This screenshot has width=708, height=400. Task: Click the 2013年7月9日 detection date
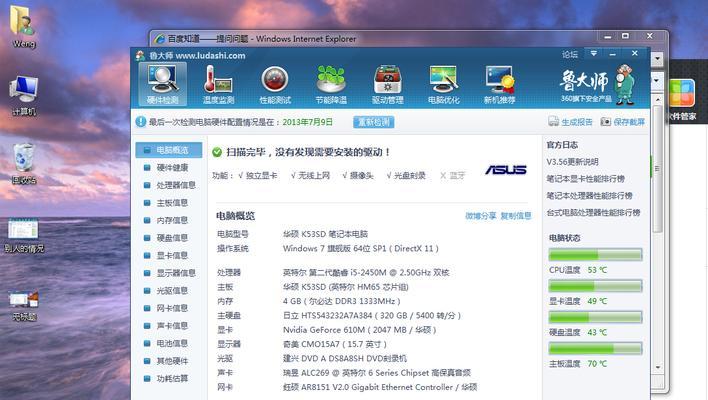point(307,122)
